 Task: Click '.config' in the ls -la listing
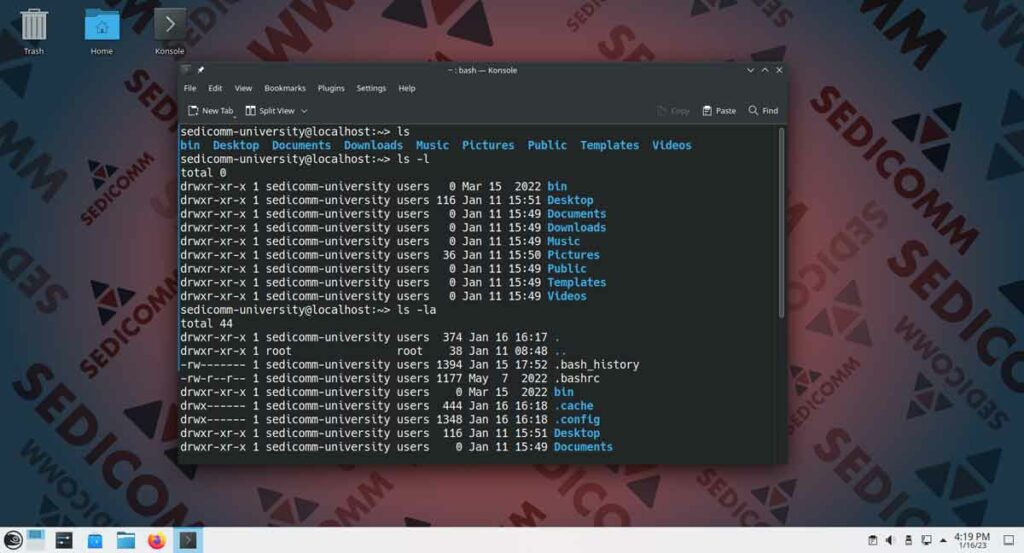577,419
